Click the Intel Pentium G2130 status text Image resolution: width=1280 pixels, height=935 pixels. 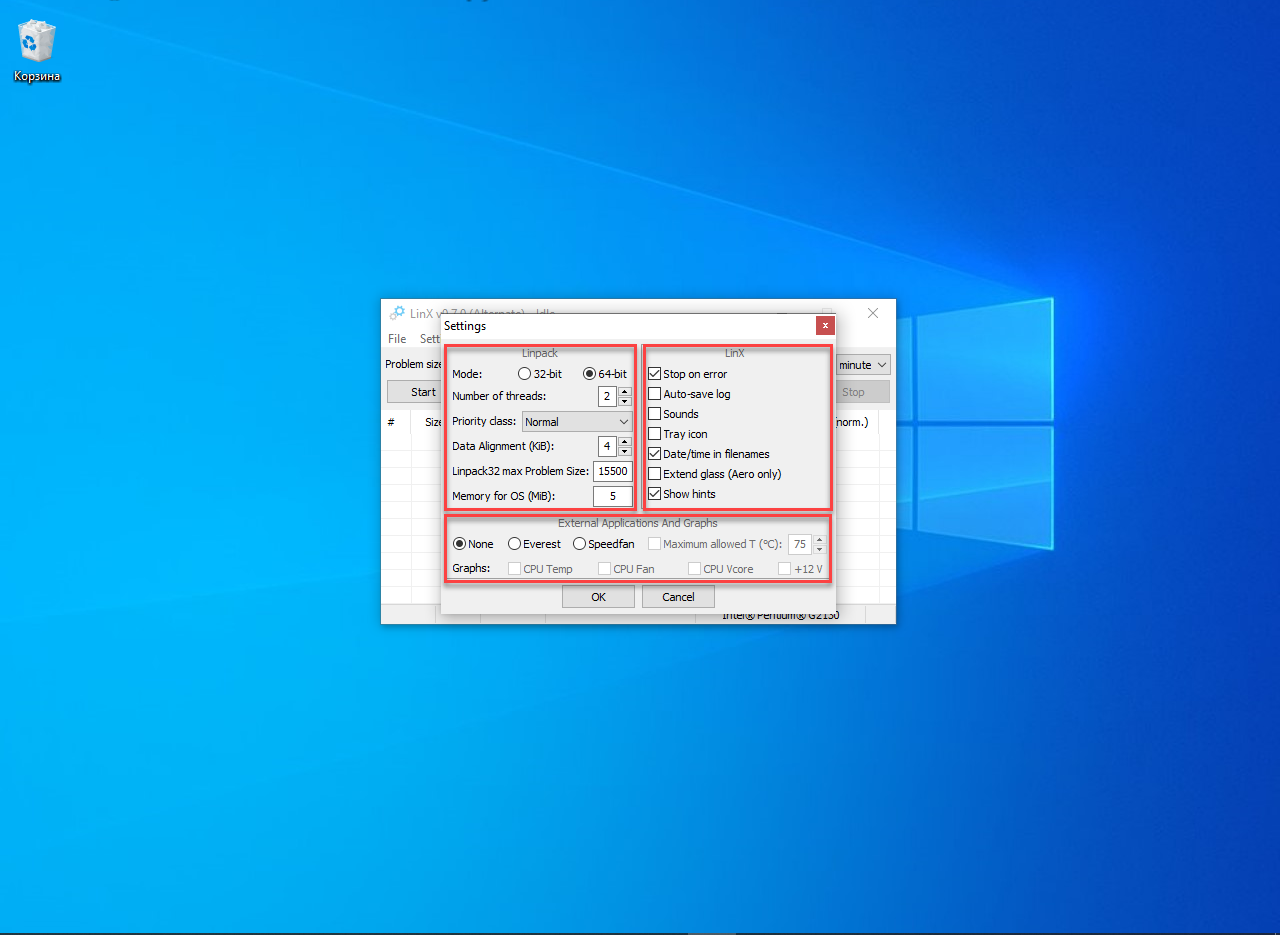(x=781, y=615)
